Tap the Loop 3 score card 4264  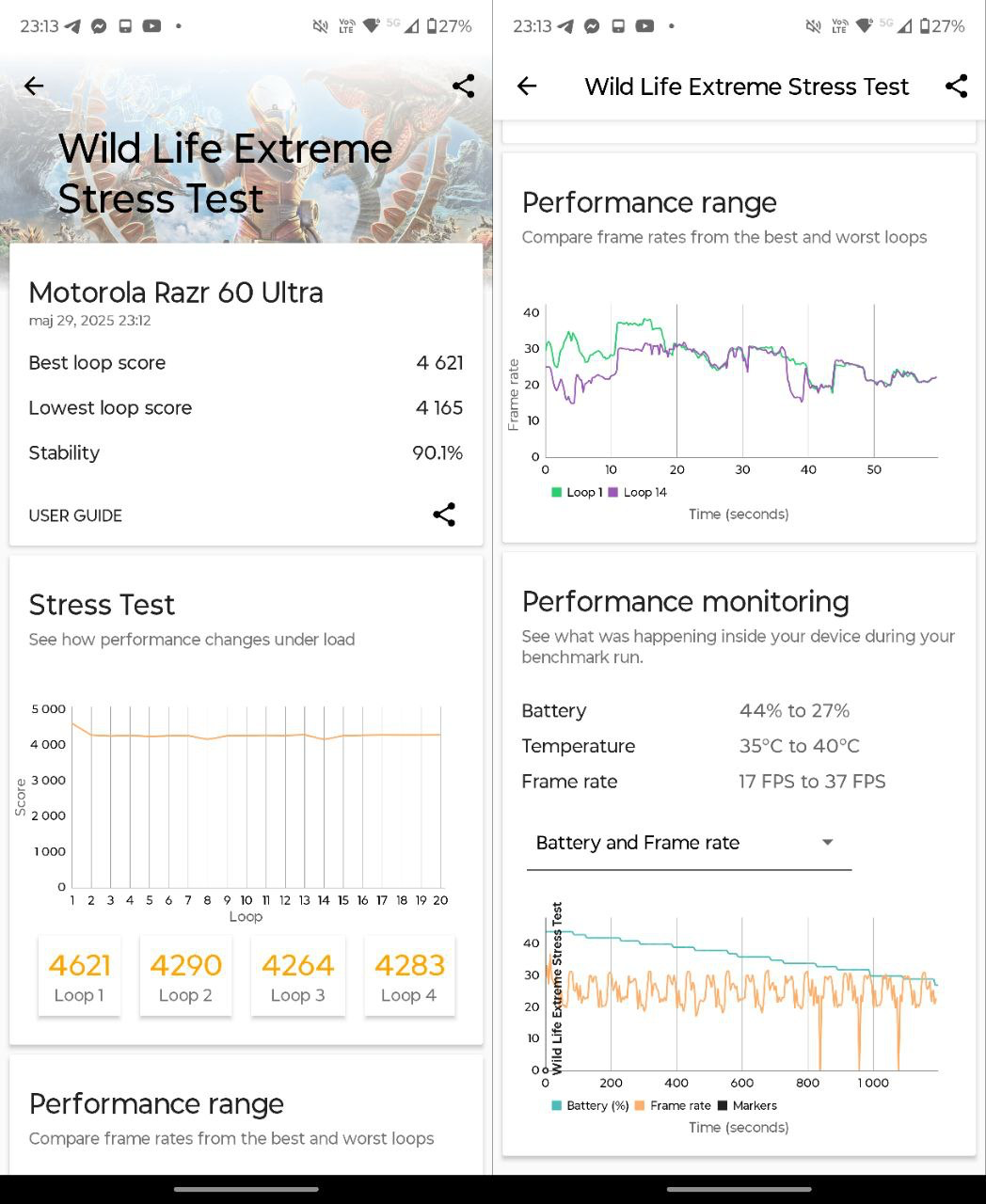point(297,976)
